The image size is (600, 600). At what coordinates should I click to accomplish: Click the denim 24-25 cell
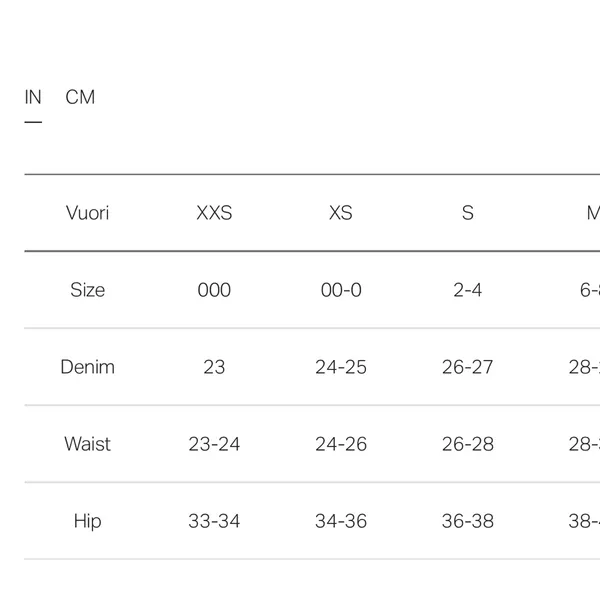click(x=341, y=367)
